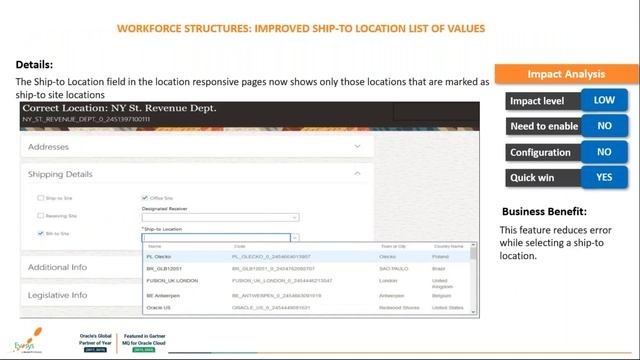Click scrollbar up arrow in location list
The width and height of the screenshot is (640, 360).
coord(473,245)
